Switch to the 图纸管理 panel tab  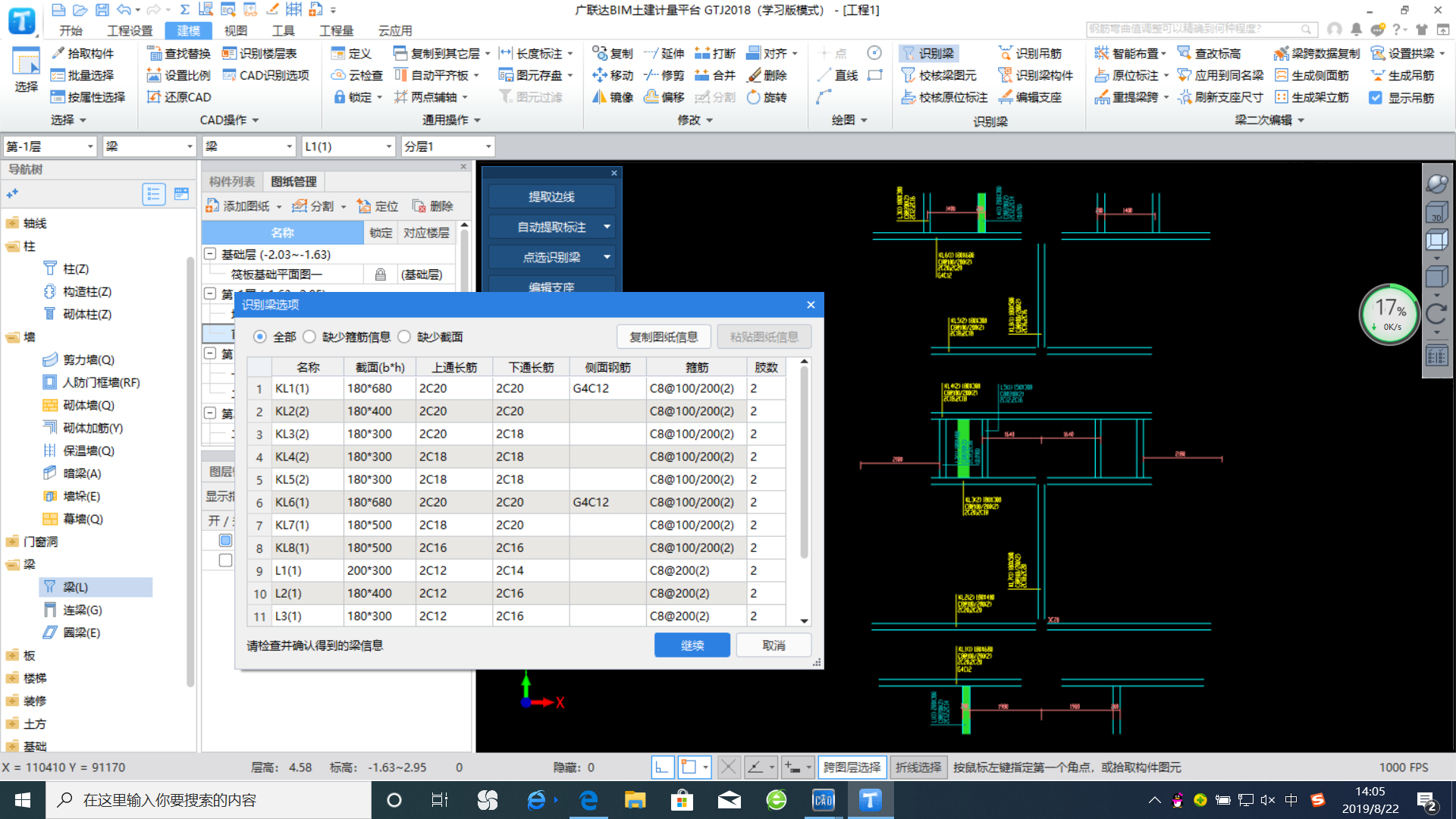tap(293, 182)
